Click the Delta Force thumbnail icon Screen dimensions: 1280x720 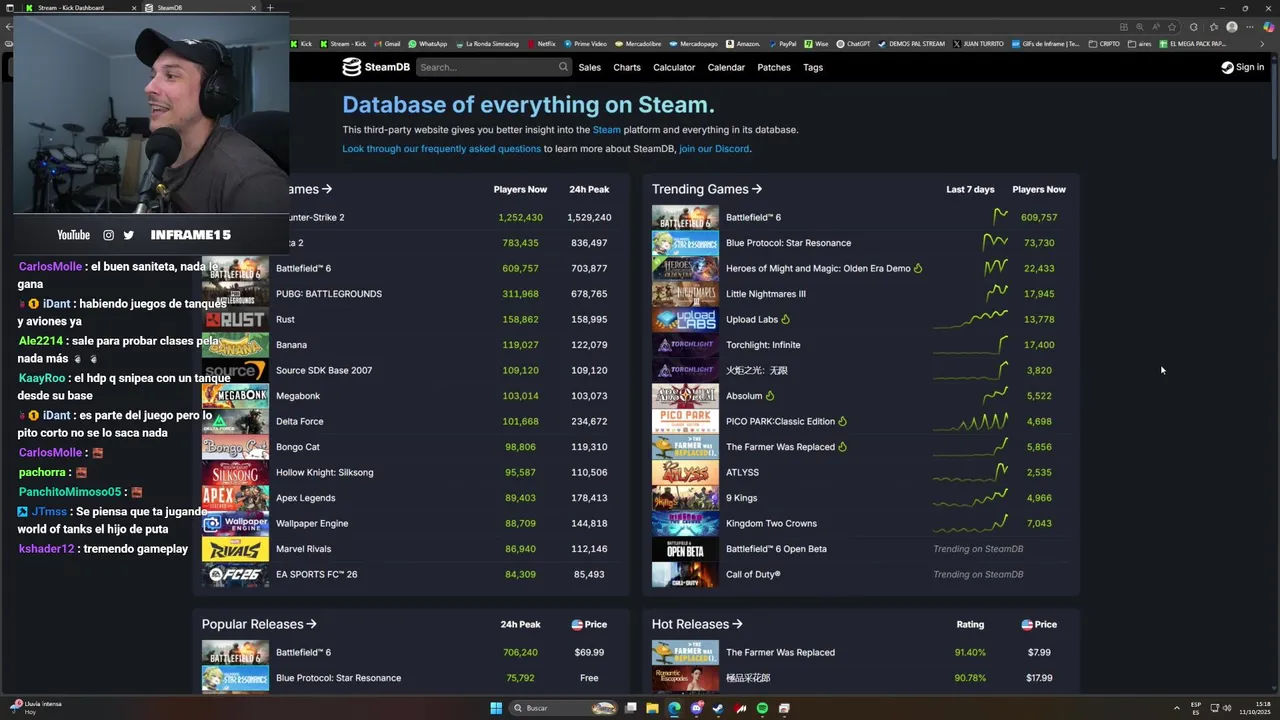click(x=235, y=421)
